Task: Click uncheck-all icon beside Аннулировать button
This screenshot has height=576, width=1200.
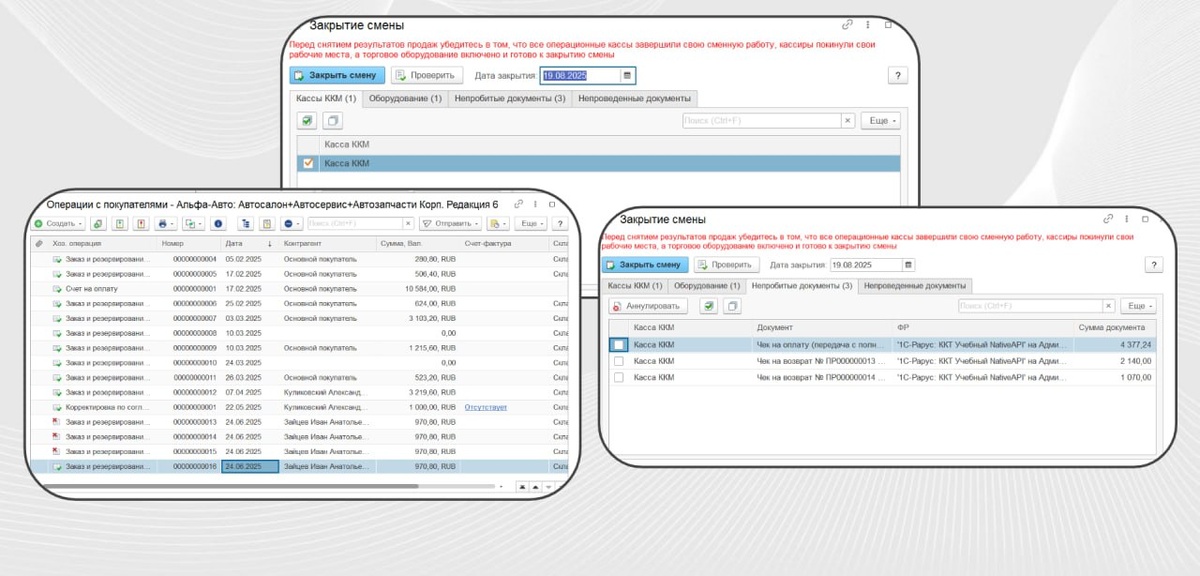Action: (732, 306)
